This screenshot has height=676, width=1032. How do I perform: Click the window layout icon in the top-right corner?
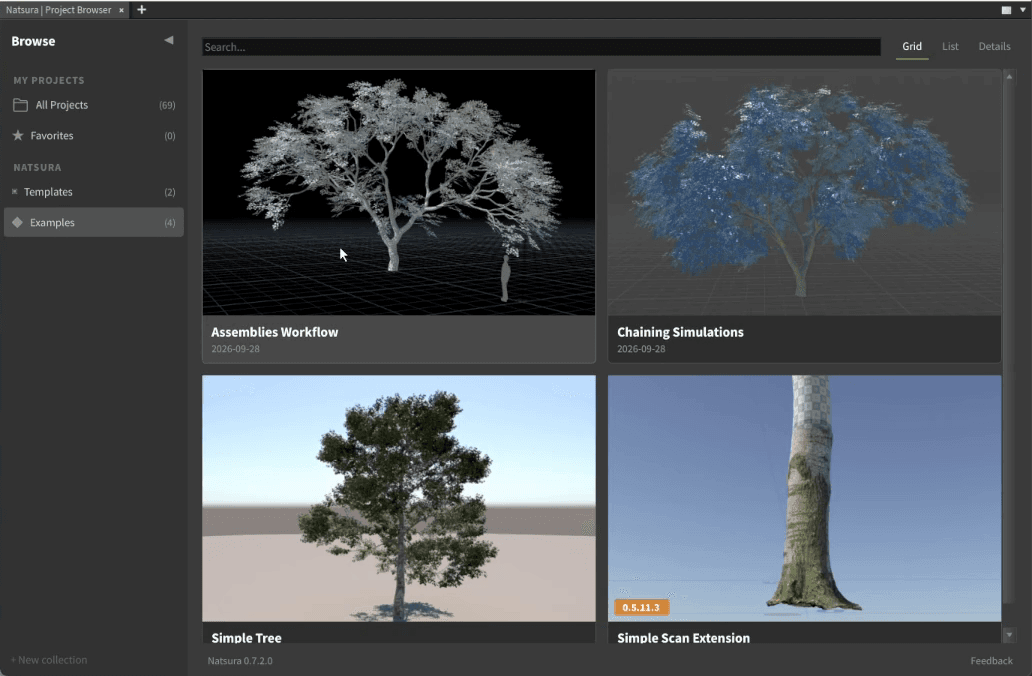click(x=1006, y=10)
